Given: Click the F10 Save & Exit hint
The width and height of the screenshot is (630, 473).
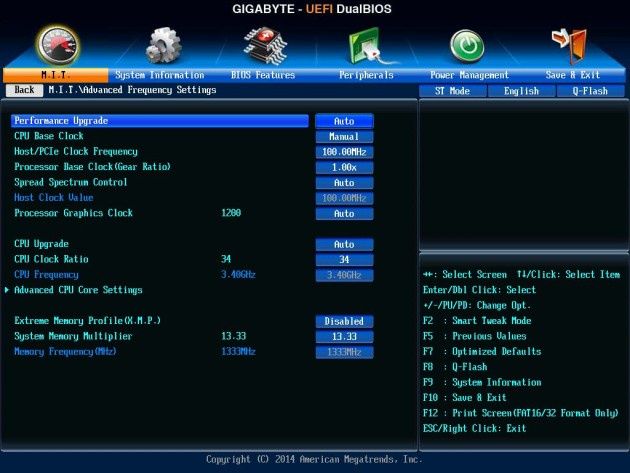Looking at the screenshot, I should point(465,398).
